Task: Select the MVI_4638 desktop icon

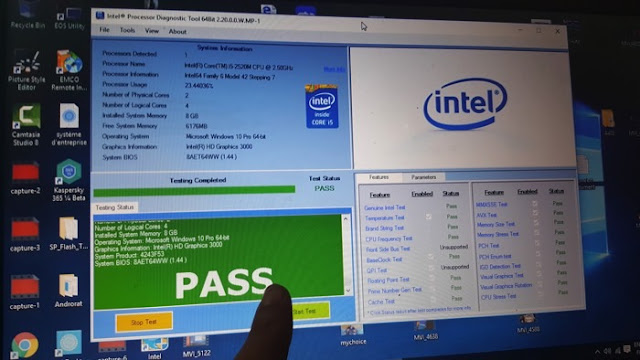Action: tap(425, 330)
